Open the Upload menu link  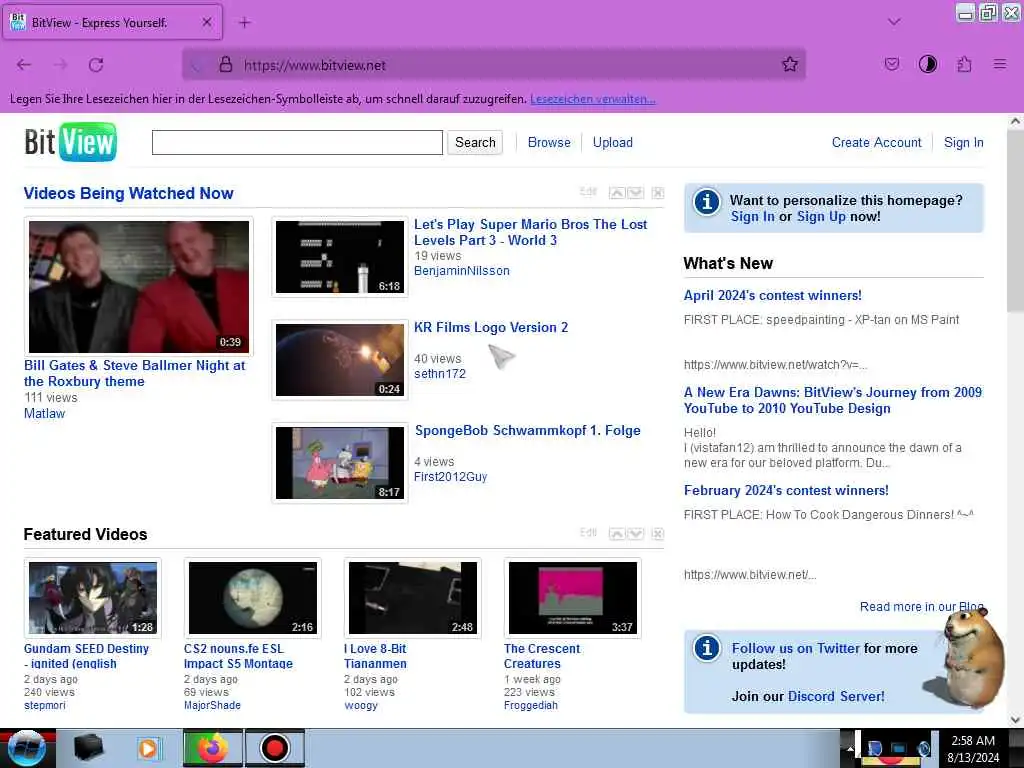[x=613, y=142]
